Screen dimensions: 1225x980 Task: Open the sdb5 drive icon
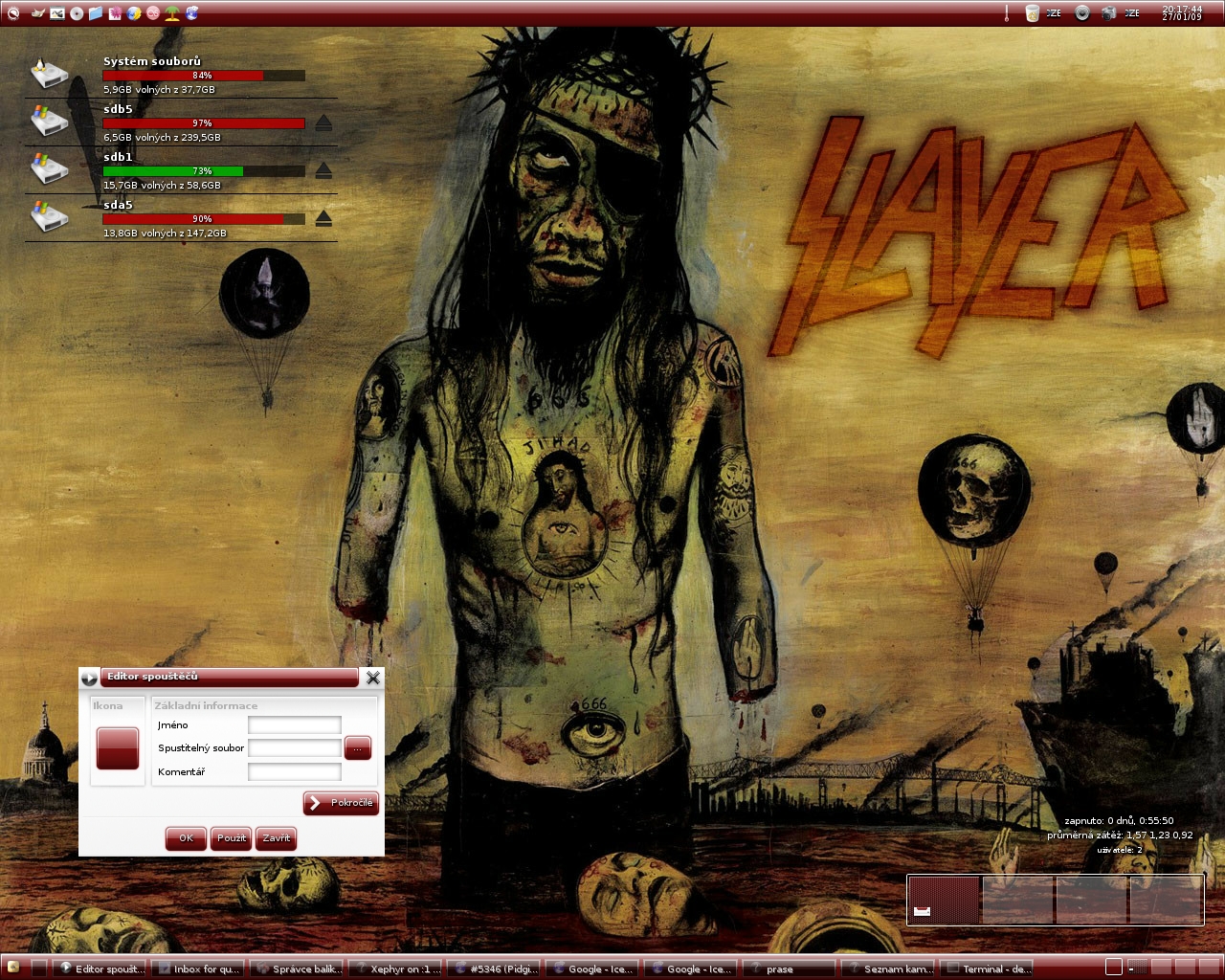pos(48,122)
